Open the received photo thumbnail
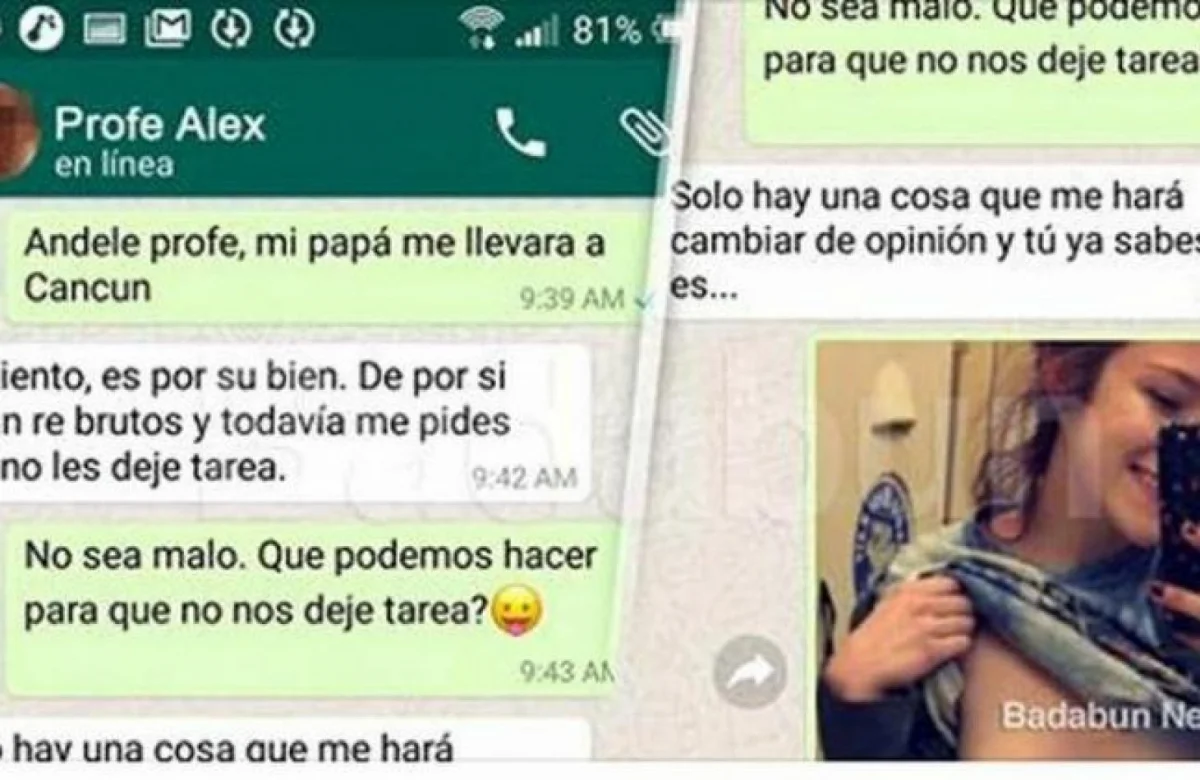The width and height of the screenshot is (1200, 780). click(x=1008, y=550)
